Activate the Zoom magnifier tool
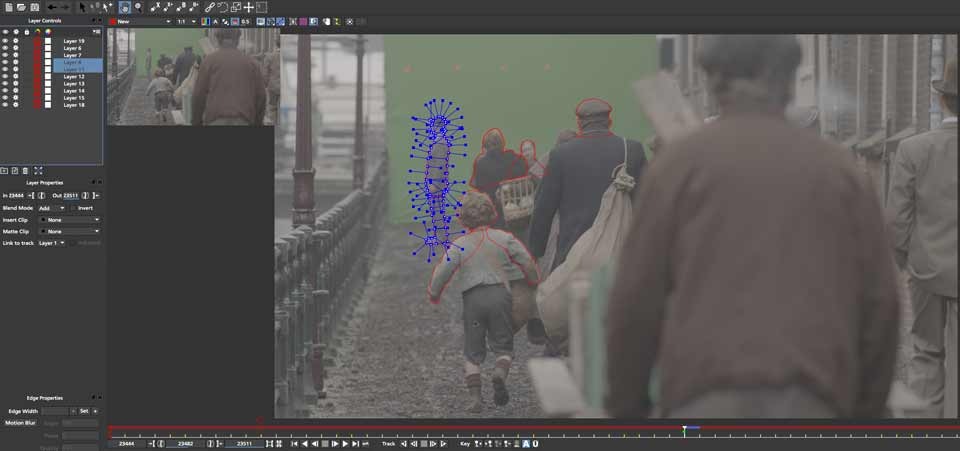This screenshot has width=960, height=451. pos(138,7)
